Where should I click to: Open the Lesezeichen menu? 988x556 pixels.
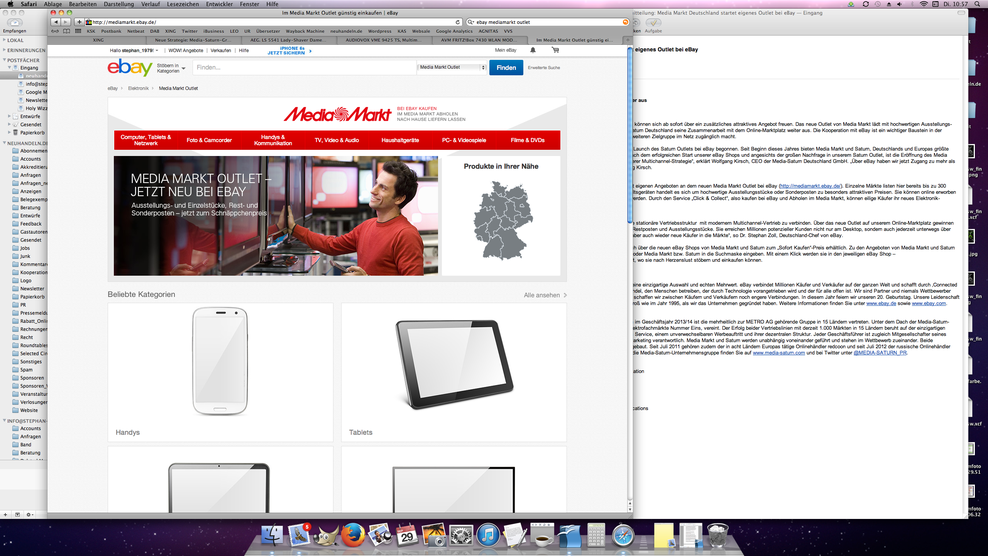[x=183, y=4]
